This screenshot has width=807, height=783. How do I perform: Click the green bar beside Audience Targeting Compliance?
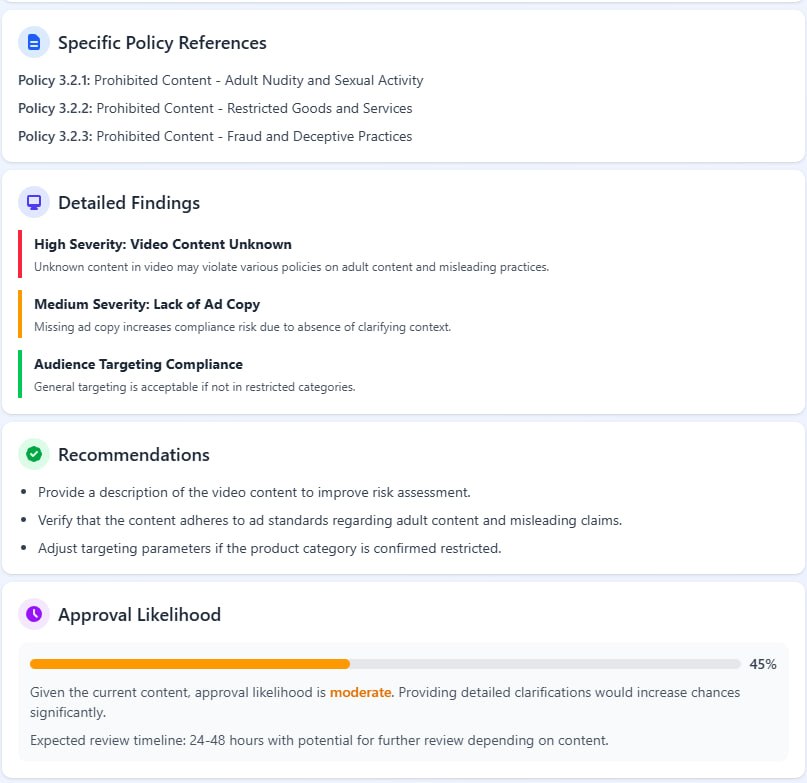(x=20, y=374)
